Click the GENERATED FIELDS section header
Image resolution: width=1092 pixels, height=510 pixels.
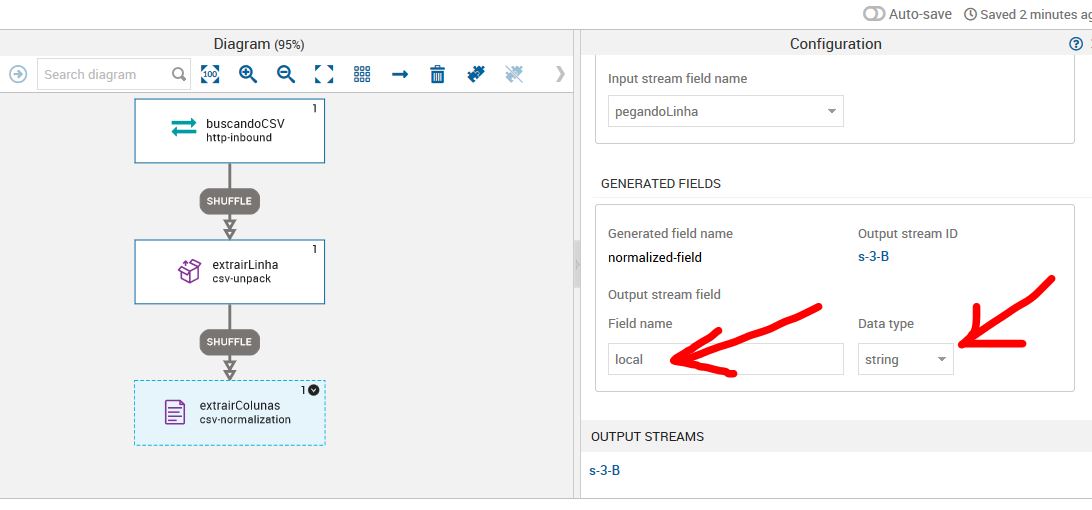(x=661, y=184)
